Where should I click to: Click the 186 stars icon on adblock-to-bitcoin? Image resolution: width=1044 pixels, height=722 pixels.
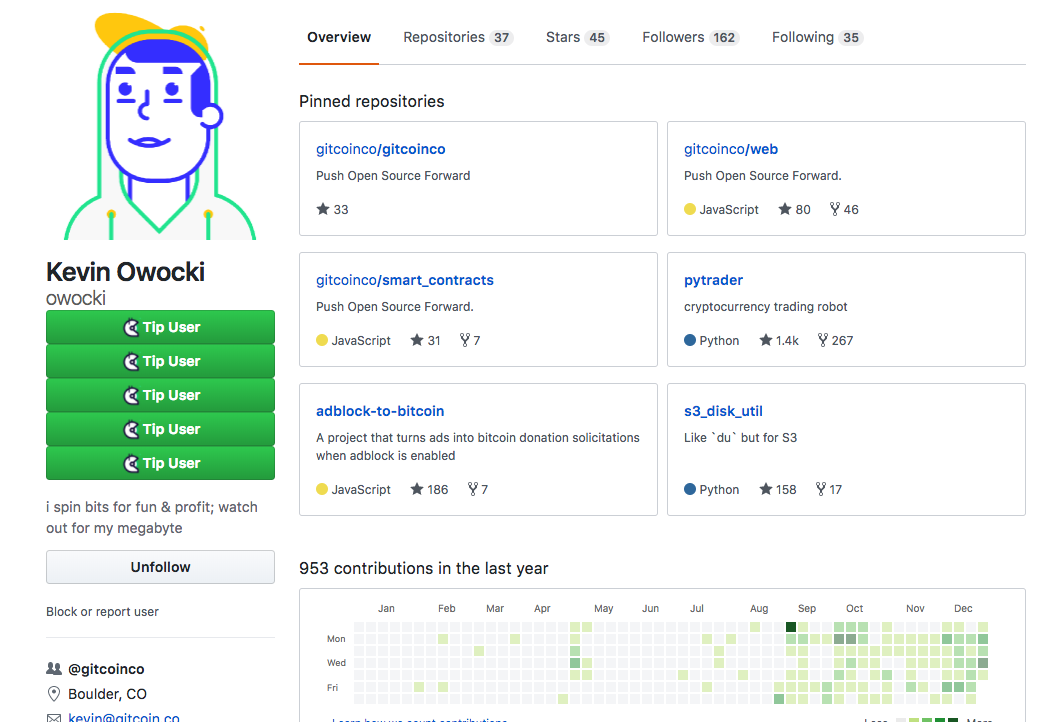click(417, 489)
